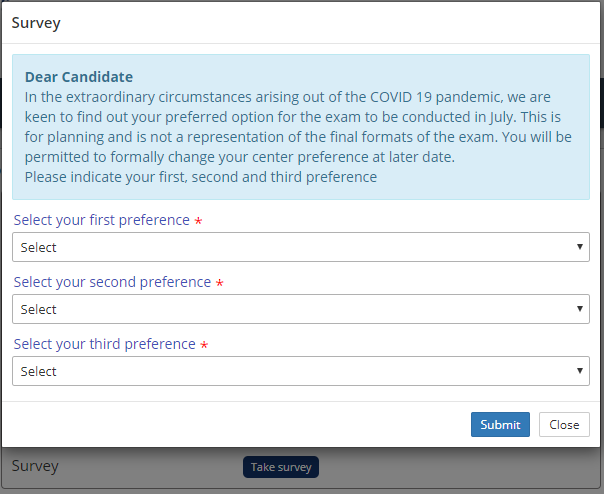The image size is (604, 494).
Task: Click the red asterisk beside second preference
Action: pyautogui.click(x=219, y=283)
